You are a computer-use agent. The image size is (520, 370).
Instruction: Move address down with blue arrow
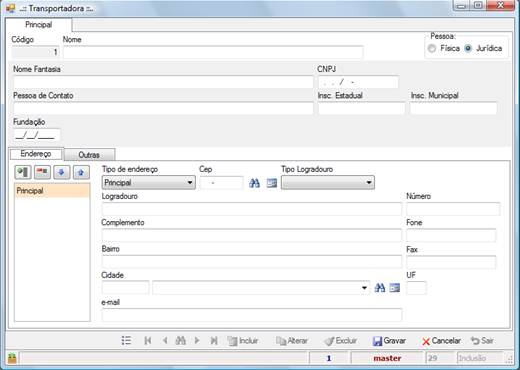tap(62, 172)
